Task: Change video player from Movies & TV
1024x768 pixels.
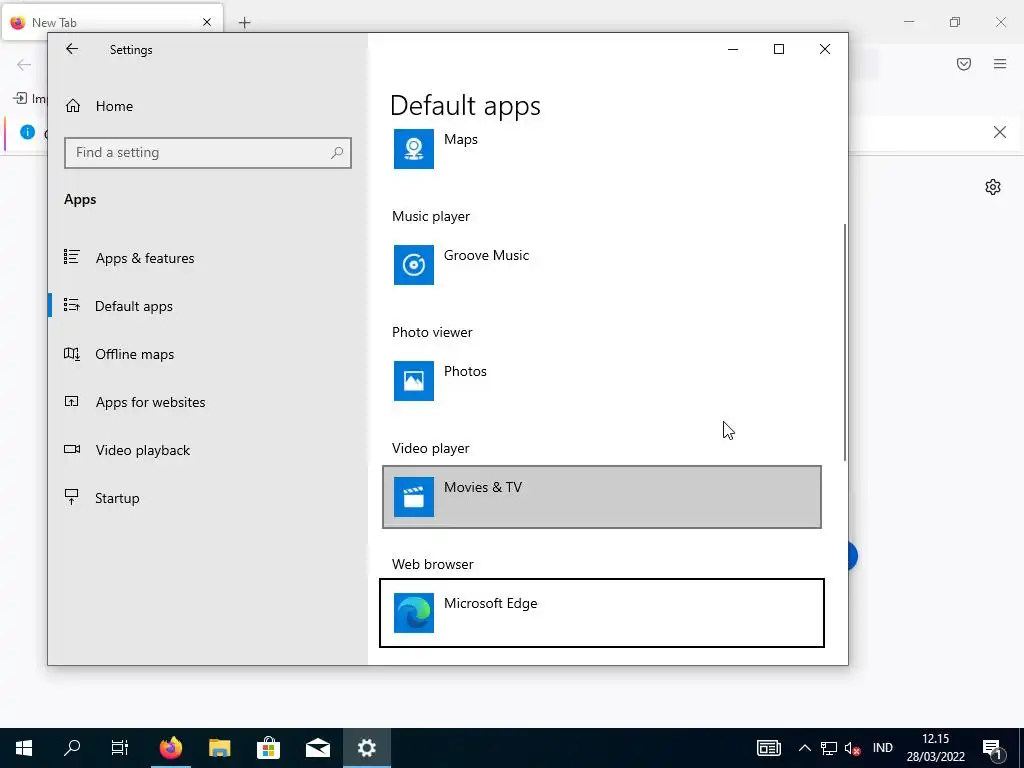Action: click(601, 497)
